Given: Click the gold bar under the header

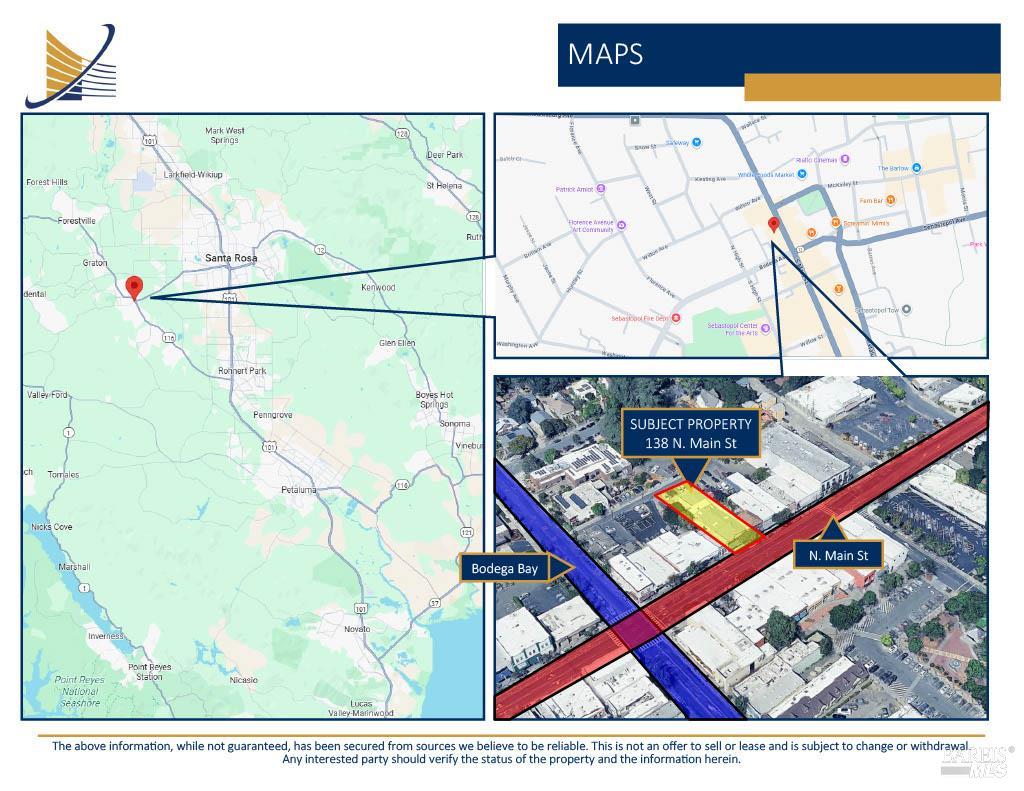Looking at the screenshot, I should coord(871,87).
